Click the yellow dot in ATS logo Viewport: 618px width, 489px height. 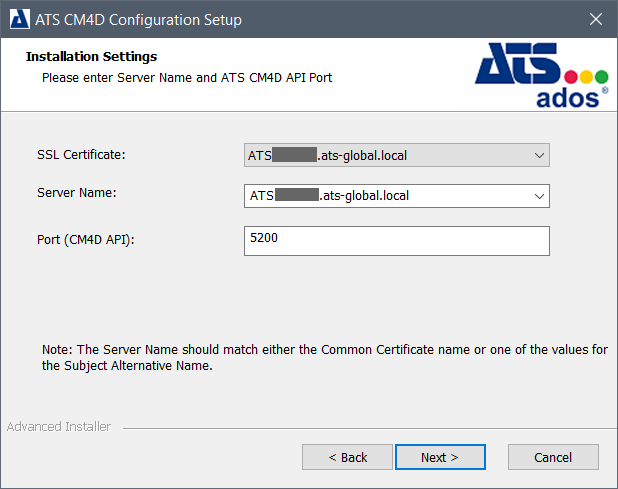[x=587, y=77]
